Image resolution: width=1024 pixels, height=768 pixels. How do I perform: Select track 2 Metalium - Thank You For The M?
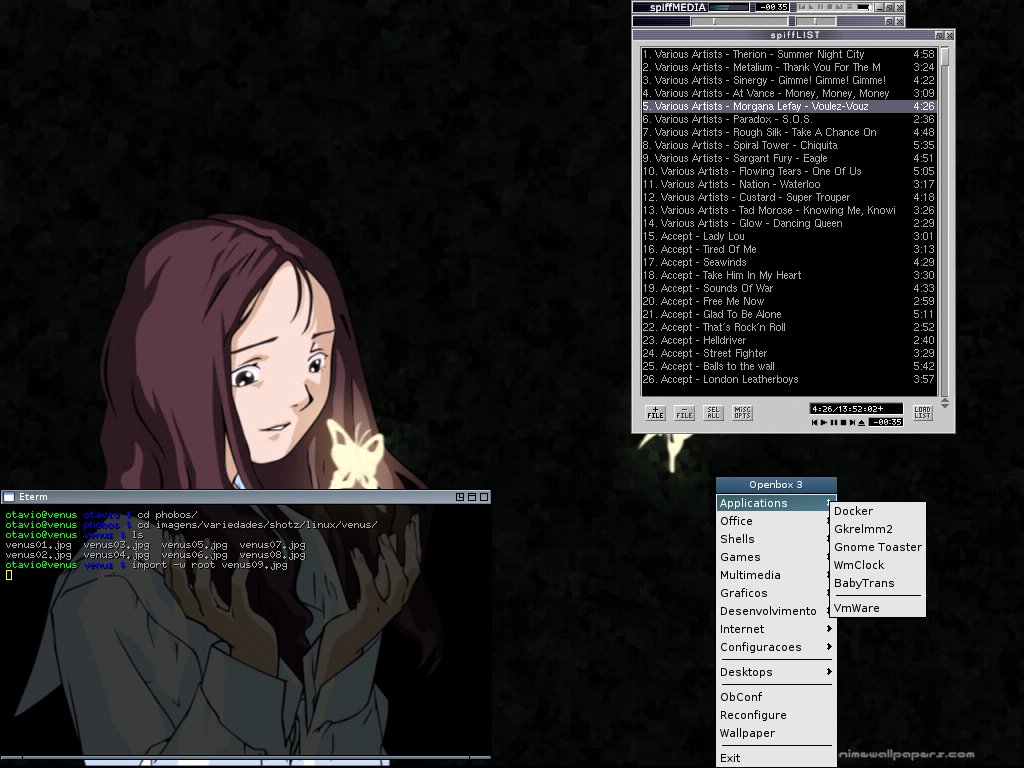click(x=789, y=67)
